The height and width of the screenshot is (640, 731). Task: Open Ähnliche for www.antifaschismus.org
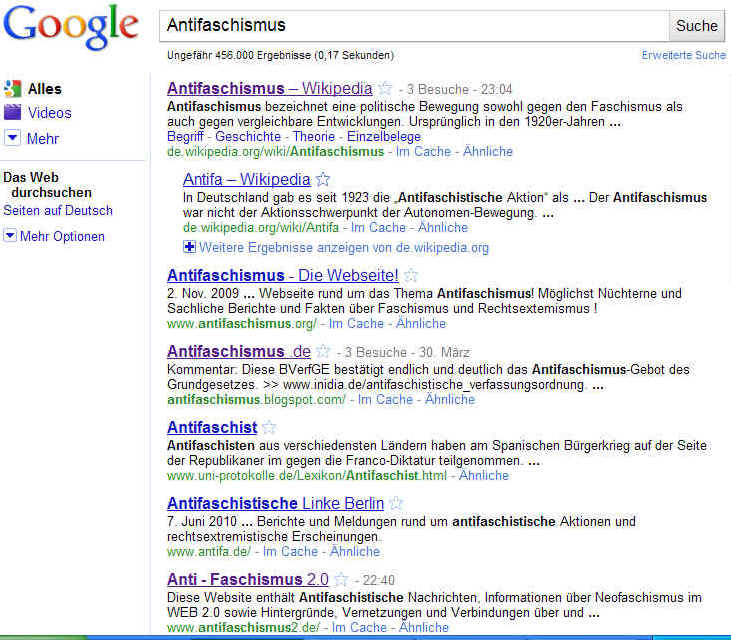(421, 323)
